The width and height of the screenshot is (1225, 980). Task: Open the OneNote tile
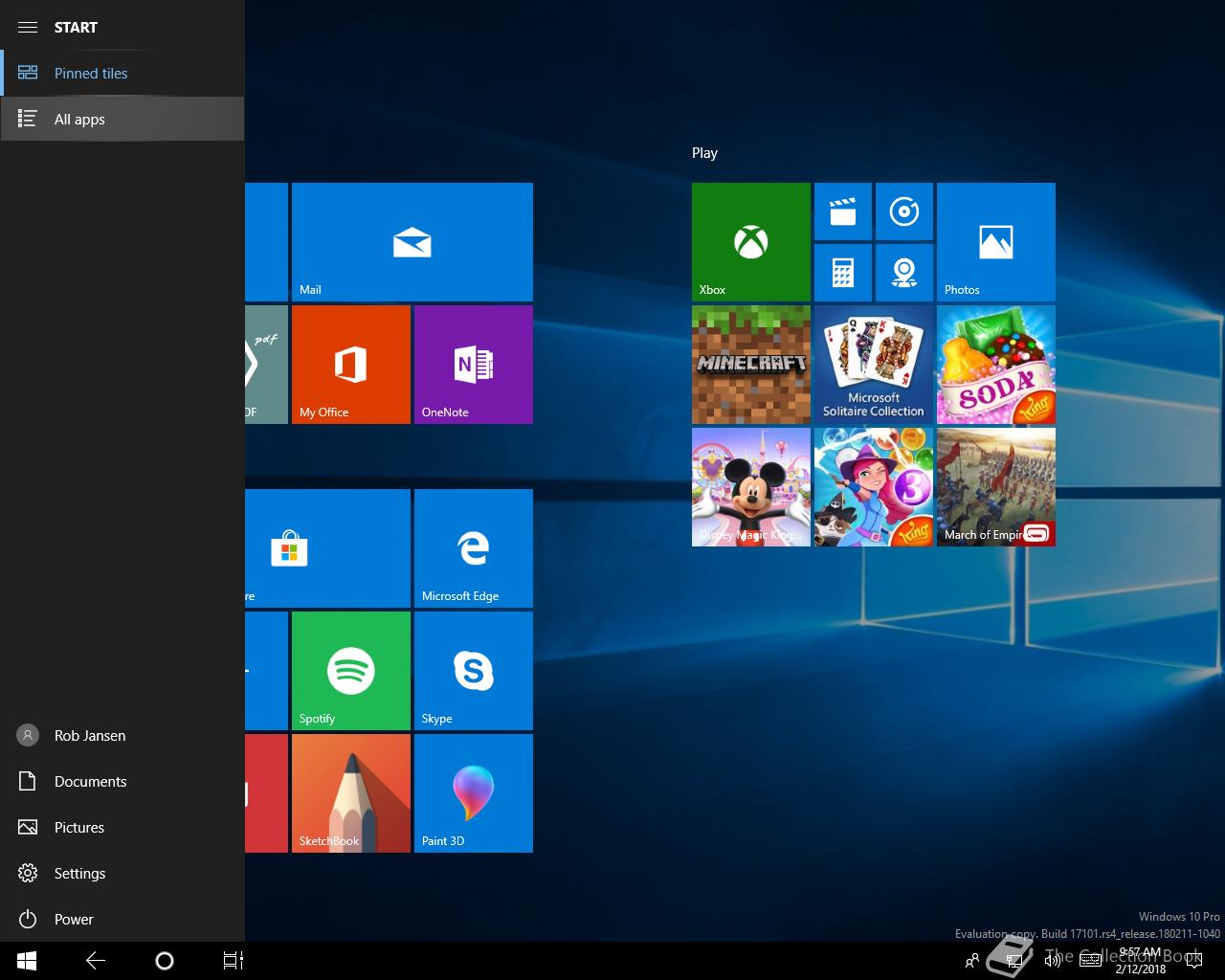click(x=474, y=365)
